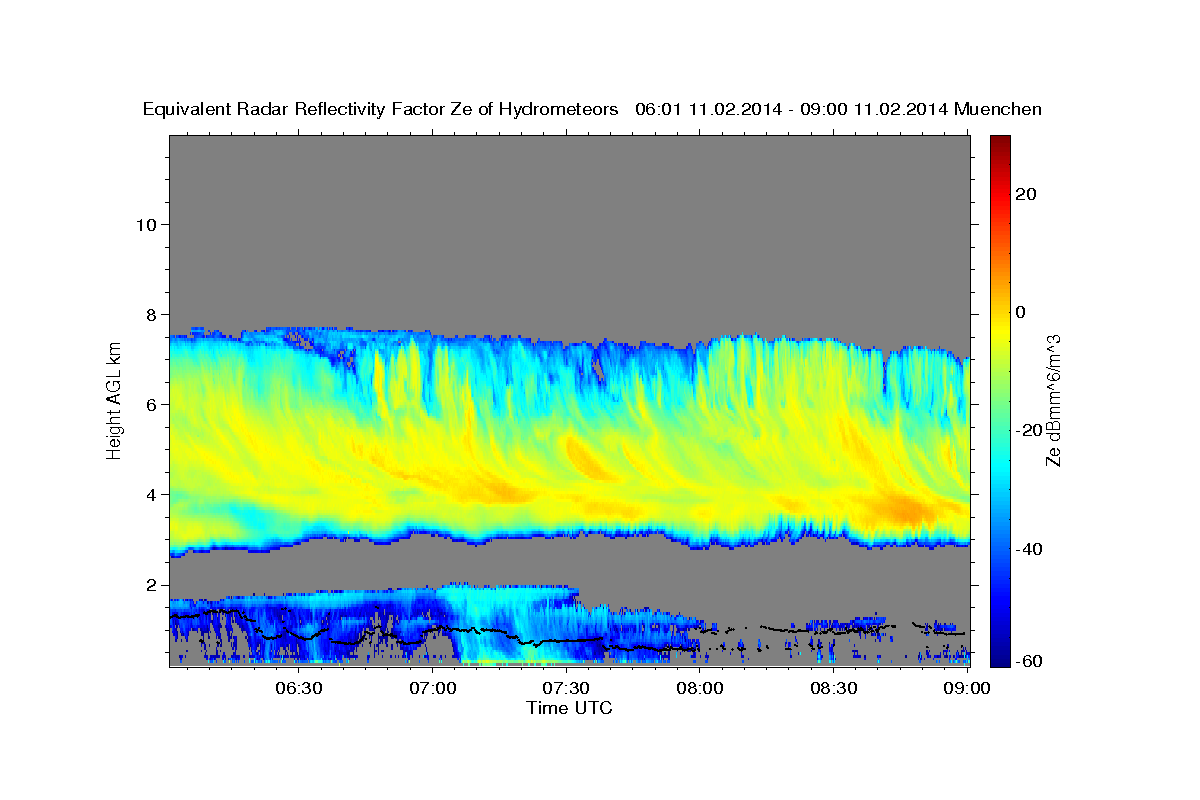Click the '07:30' time tick label

pos(566,689)
